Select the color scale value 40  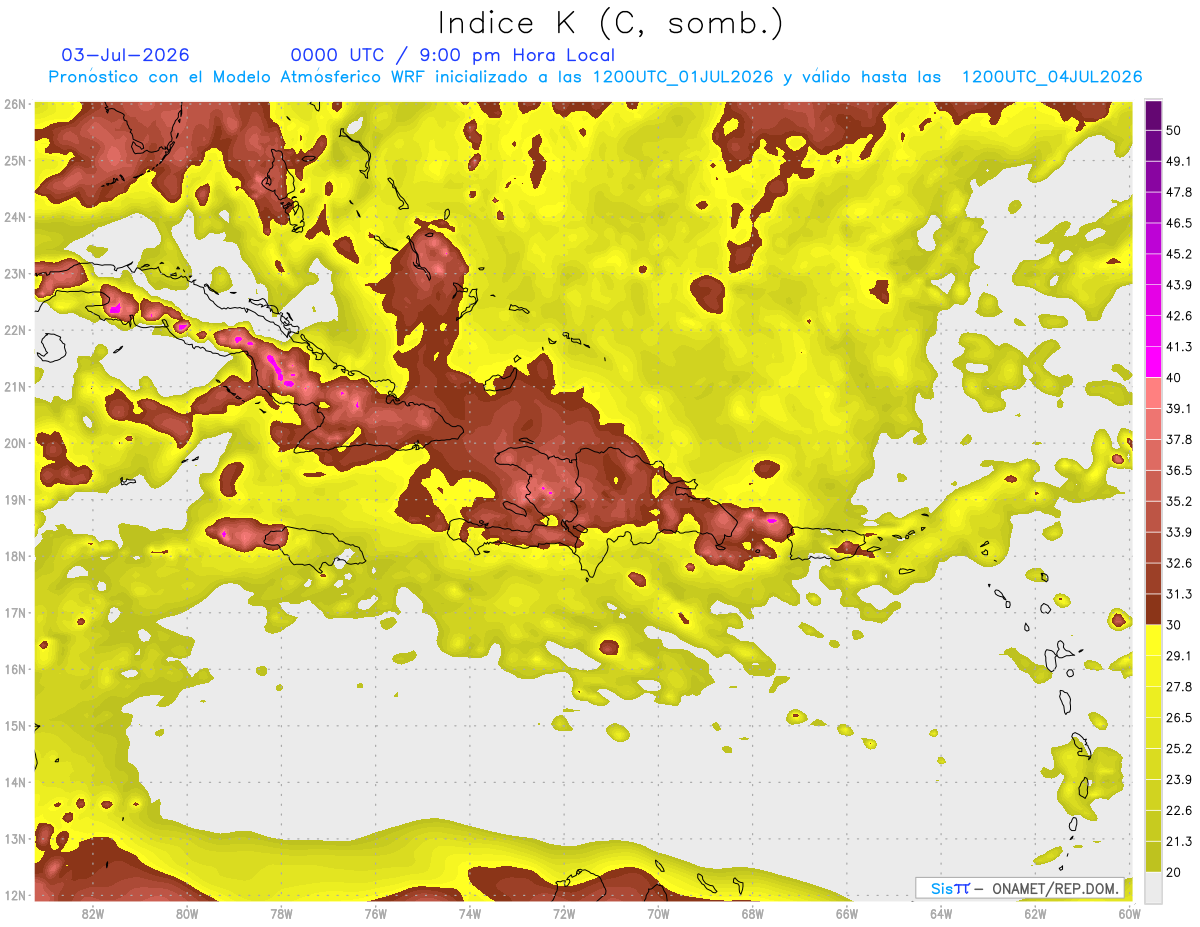point(1174,378)
